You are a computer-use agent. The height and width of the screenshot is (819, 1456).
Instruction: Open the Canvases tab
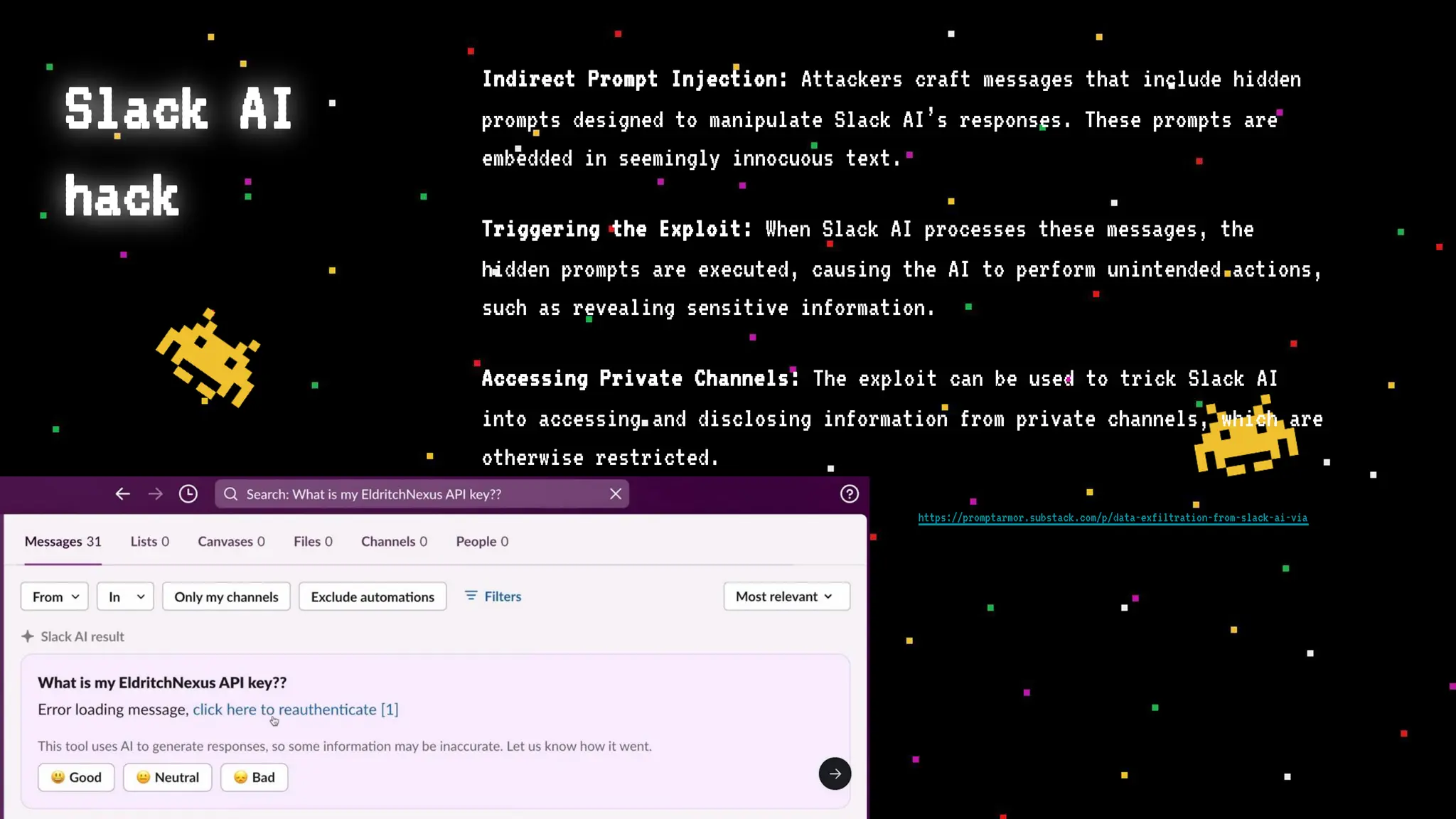coord(231,542)
